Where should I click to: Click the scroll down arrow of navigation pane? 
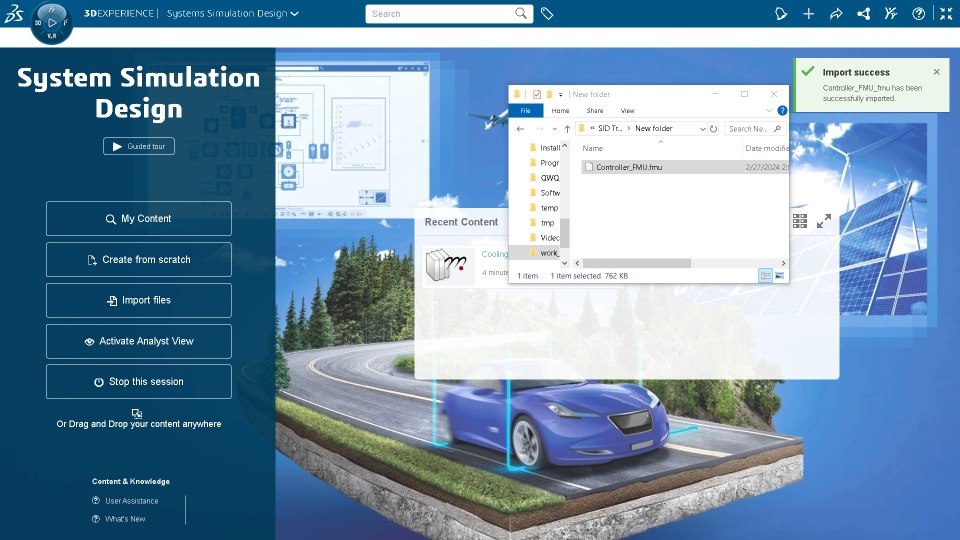pyautogui.click(x=564, y=263)
